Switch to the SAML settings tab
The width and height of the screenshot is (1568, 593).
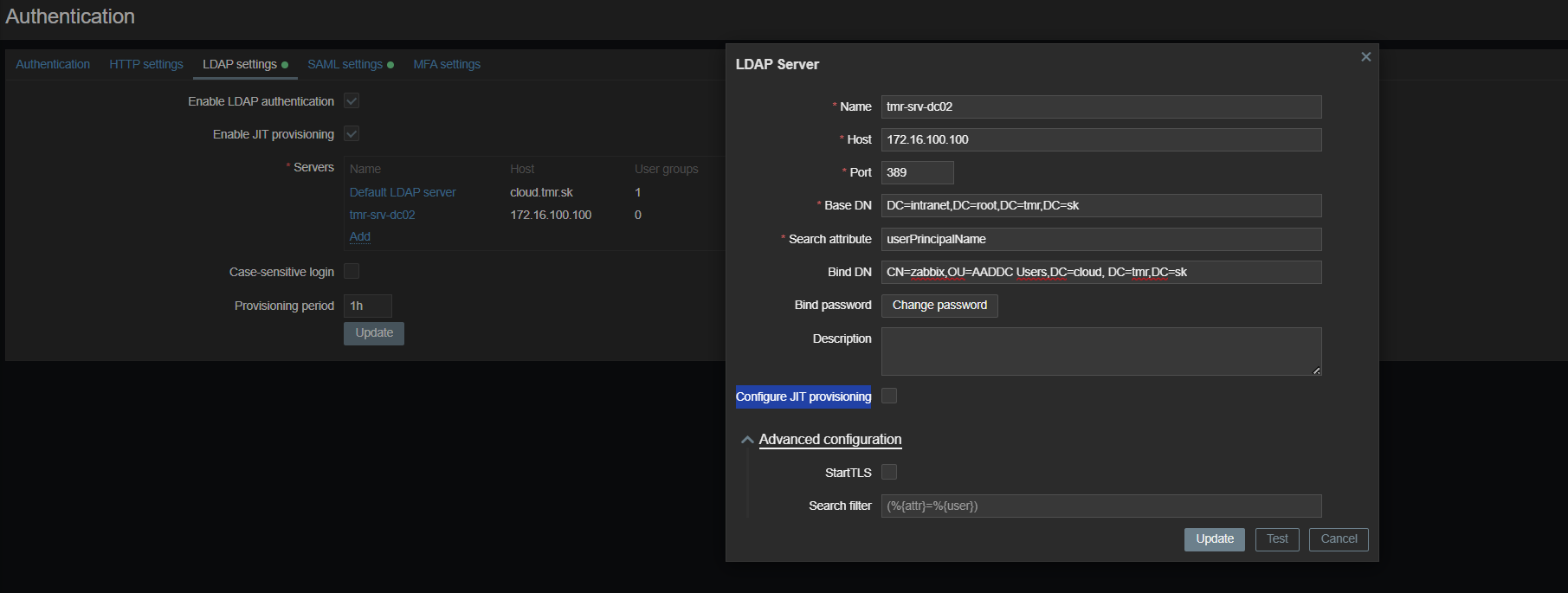click(x=345, y=64)
